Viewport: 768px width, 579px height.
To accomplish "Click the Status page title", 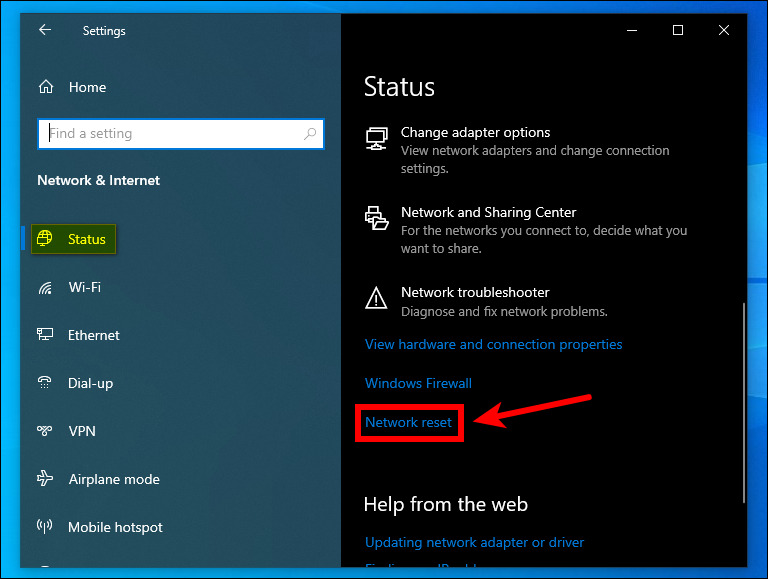I will (x=399, y=87).
